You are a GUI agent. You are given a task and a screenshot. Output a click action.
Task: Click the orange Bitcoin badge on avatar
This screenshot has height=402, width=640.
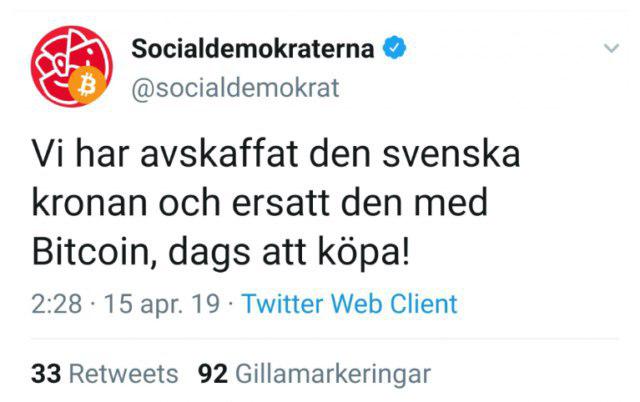pos(85,89)
